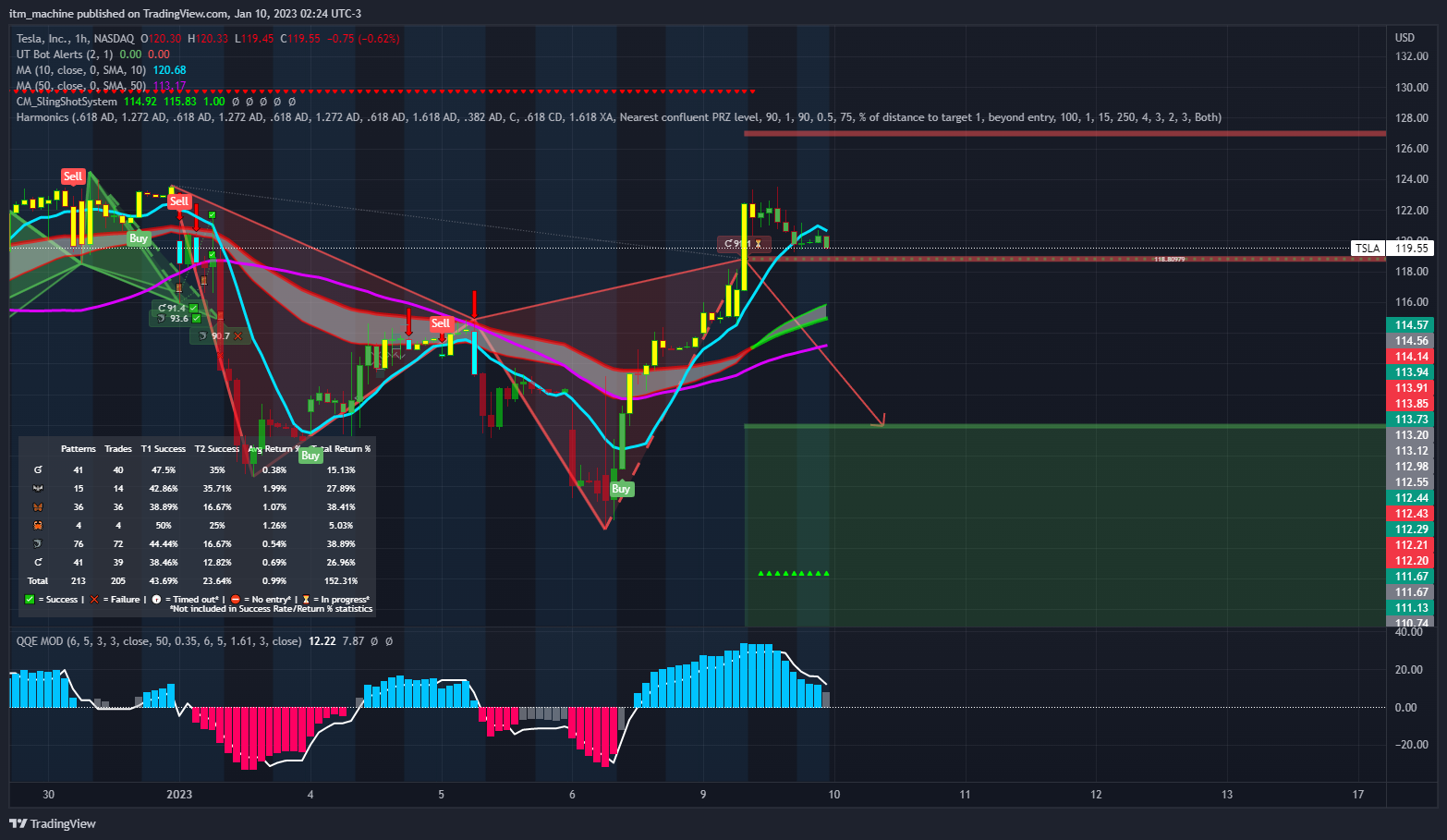Screen dimensions: 1447x840
Task: Click the Total row label in stats table
Action: 38,580
